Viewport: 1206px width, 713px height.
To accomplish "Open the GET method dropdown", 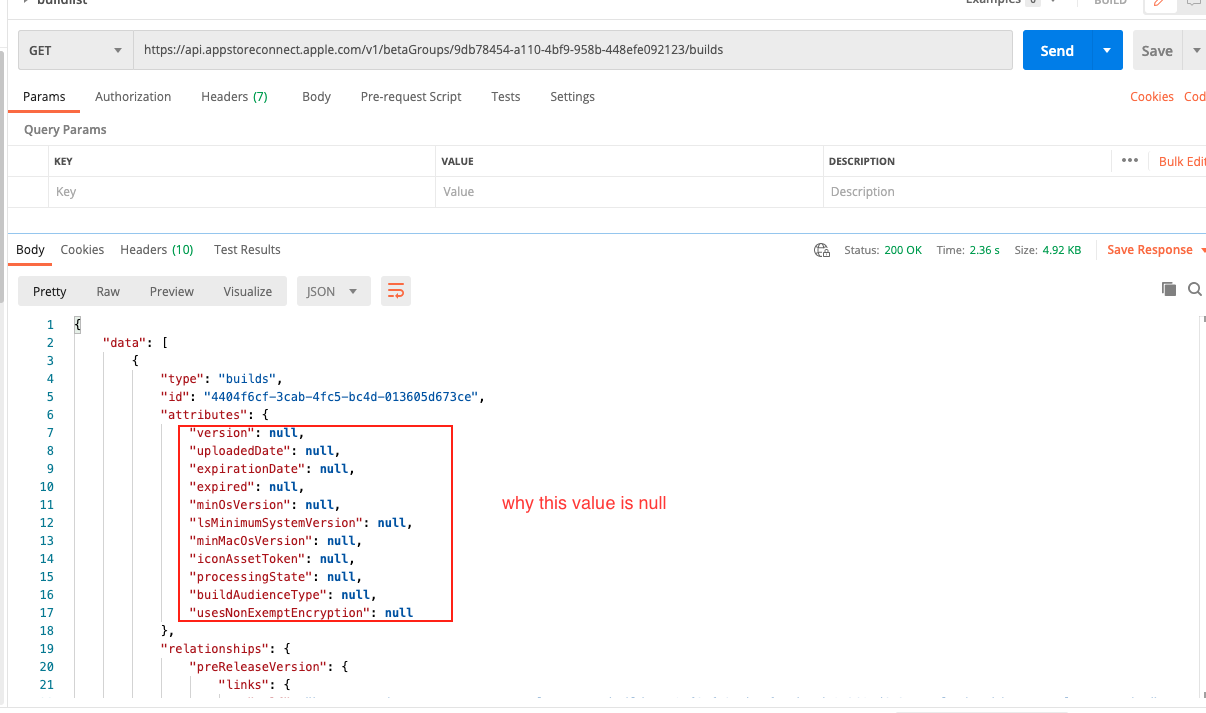I will click(x=76, y=50).
